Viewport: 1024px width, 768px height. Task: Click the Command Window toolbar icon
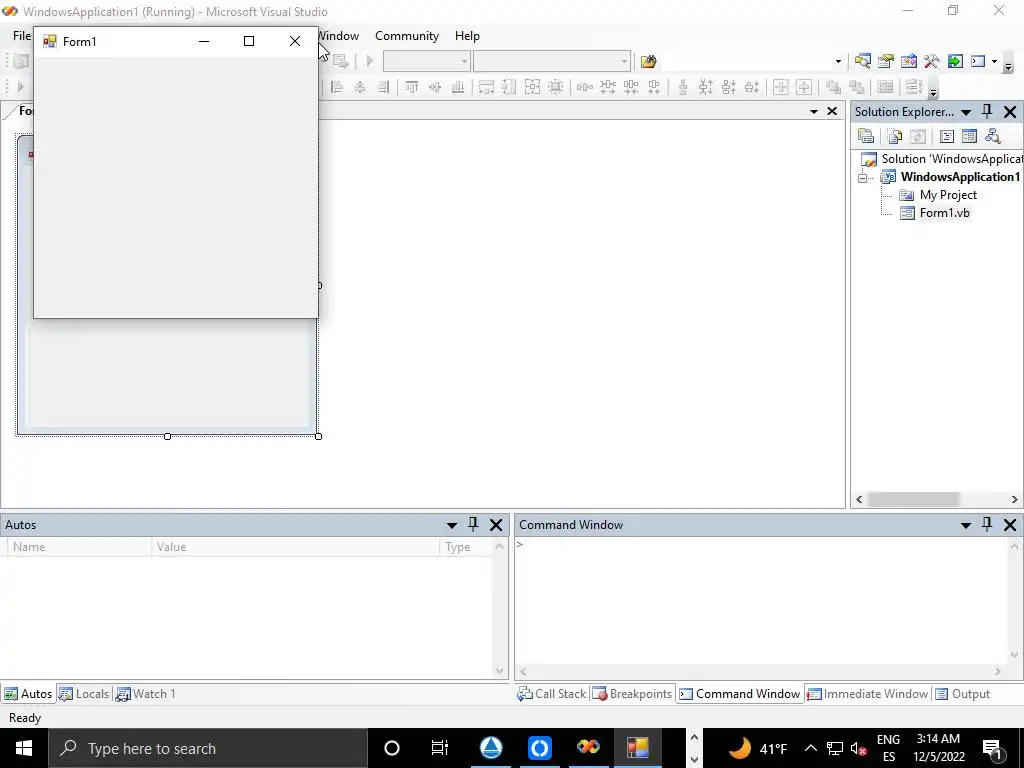click(978, 61)
